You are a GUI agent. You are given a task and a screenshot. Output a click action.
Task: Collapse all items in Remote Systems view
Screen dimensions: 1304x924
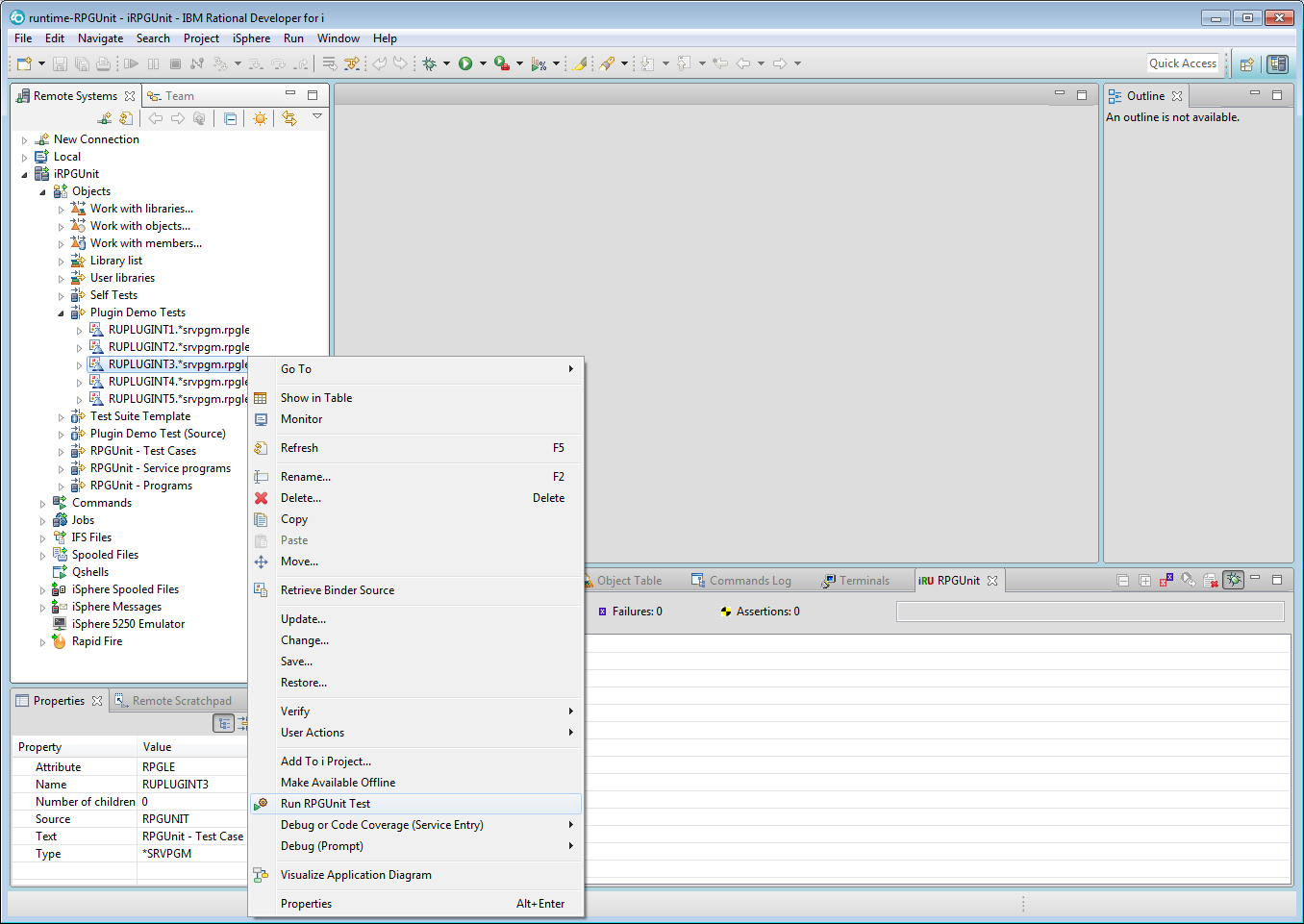point(231,117)
